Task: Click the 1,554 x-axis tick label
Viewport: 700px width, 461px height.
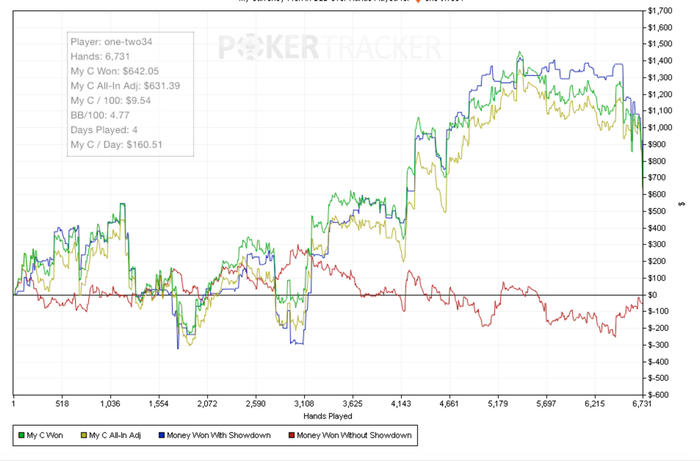Action: (x=159, y=404)
